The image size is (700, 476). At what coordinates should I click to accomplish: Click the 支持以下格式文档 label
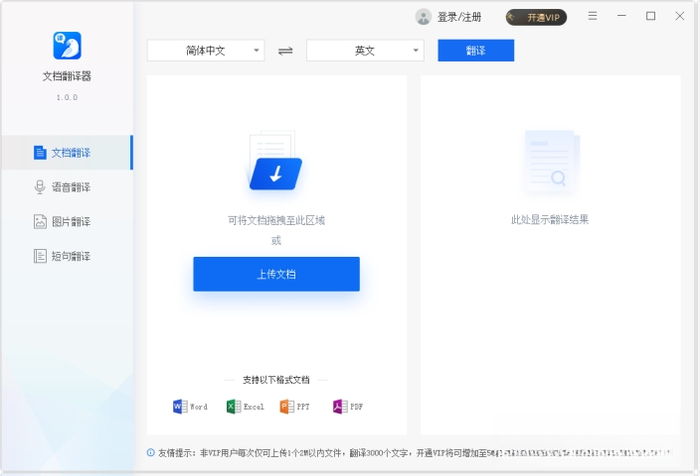tap(276, 380)
